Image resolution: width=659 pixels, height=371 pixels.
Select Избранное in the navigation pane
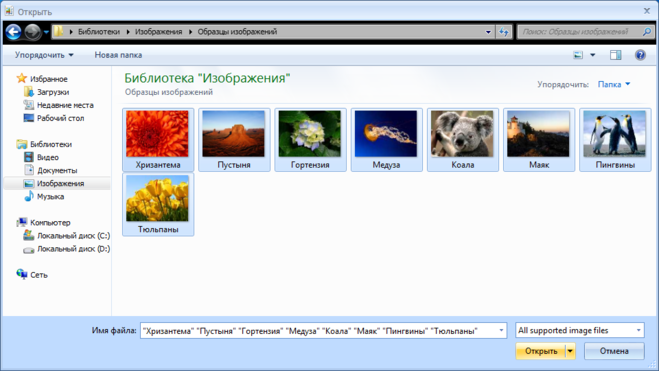pos(49,79)
